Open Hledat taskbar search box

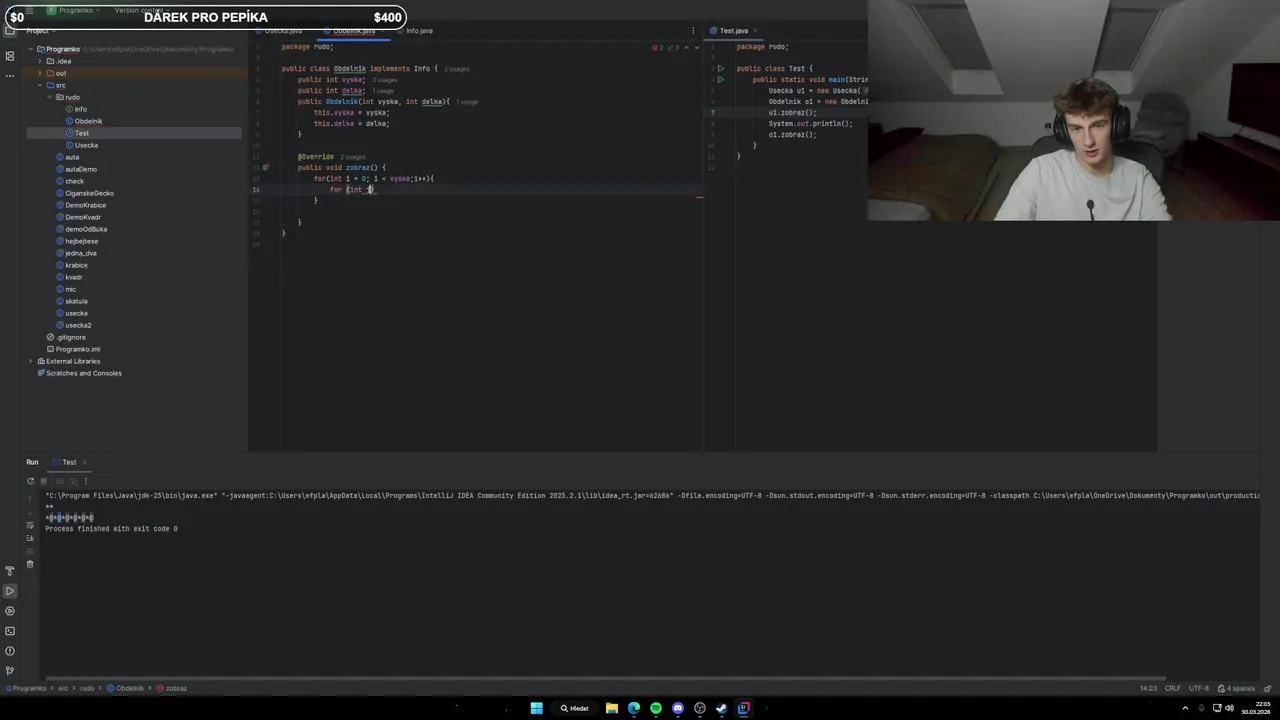coord(575,708)
